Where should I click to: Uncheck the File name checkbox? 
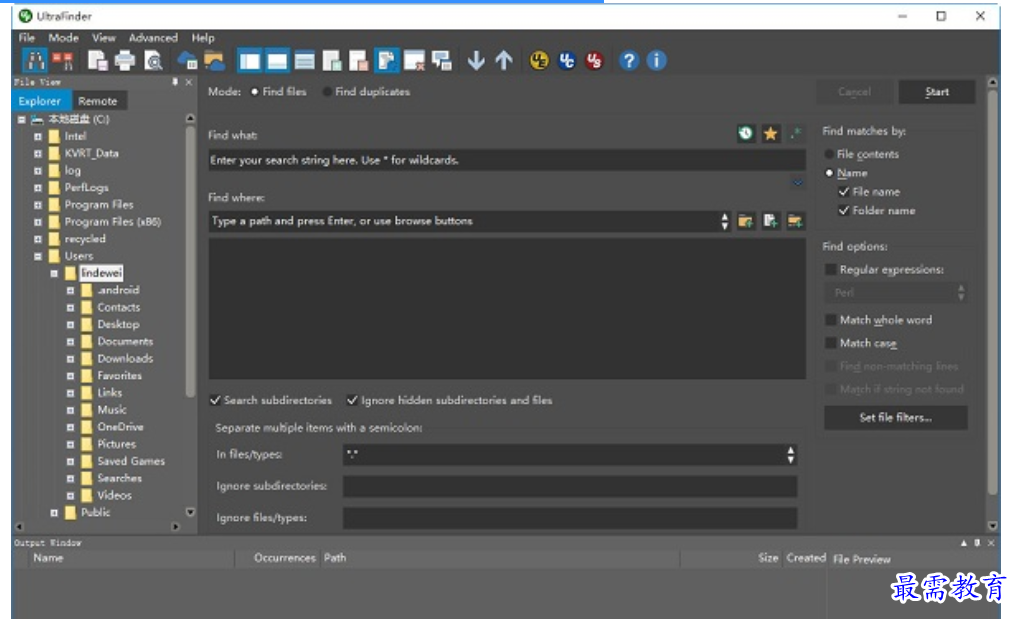[x=843, y=192]
